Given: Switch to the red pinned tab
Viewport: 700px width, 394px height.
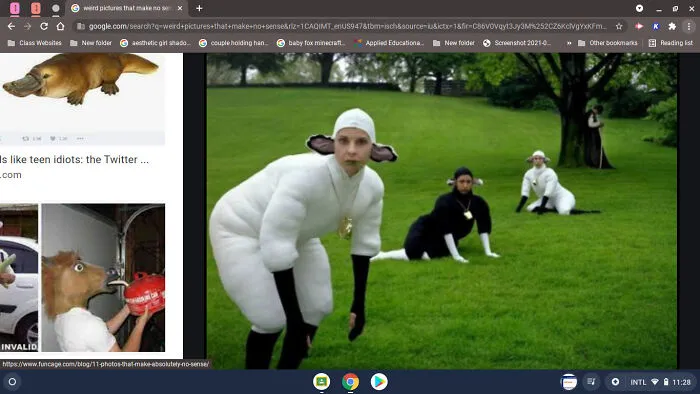Looking at the screenshot, I should (36, 8).
